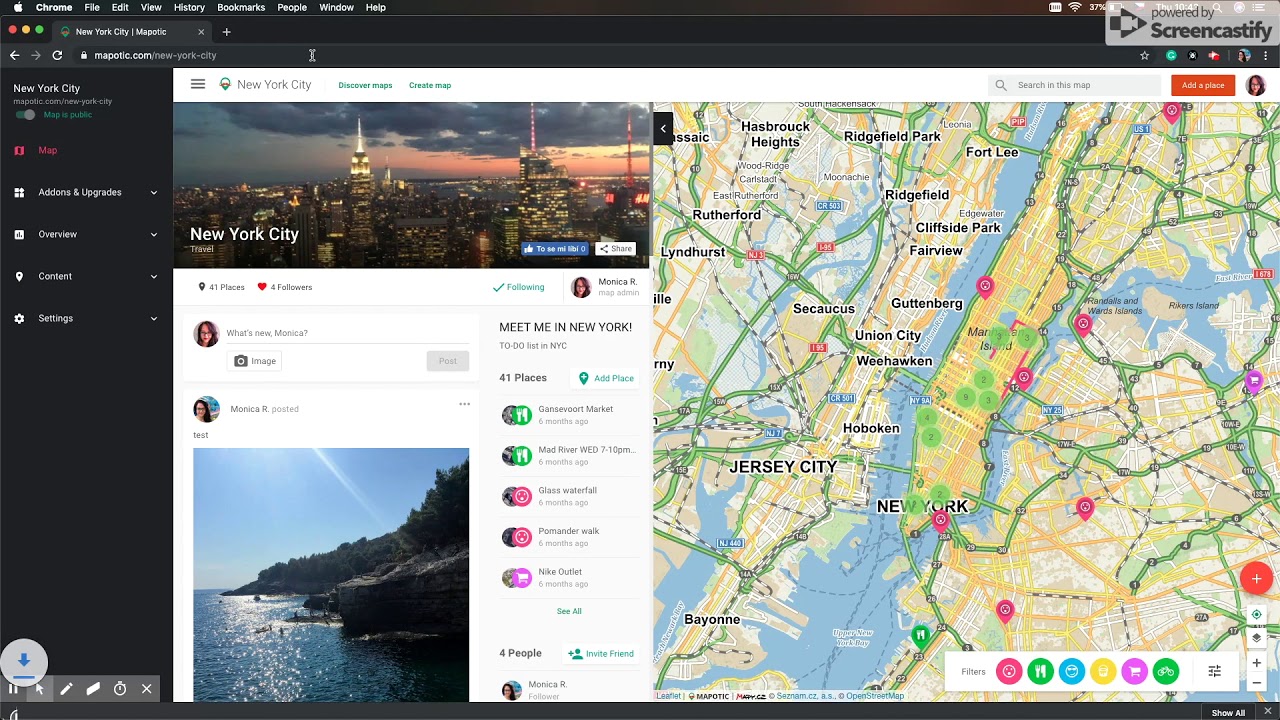Expand Addons & Upgrades section

click(86, 192)
